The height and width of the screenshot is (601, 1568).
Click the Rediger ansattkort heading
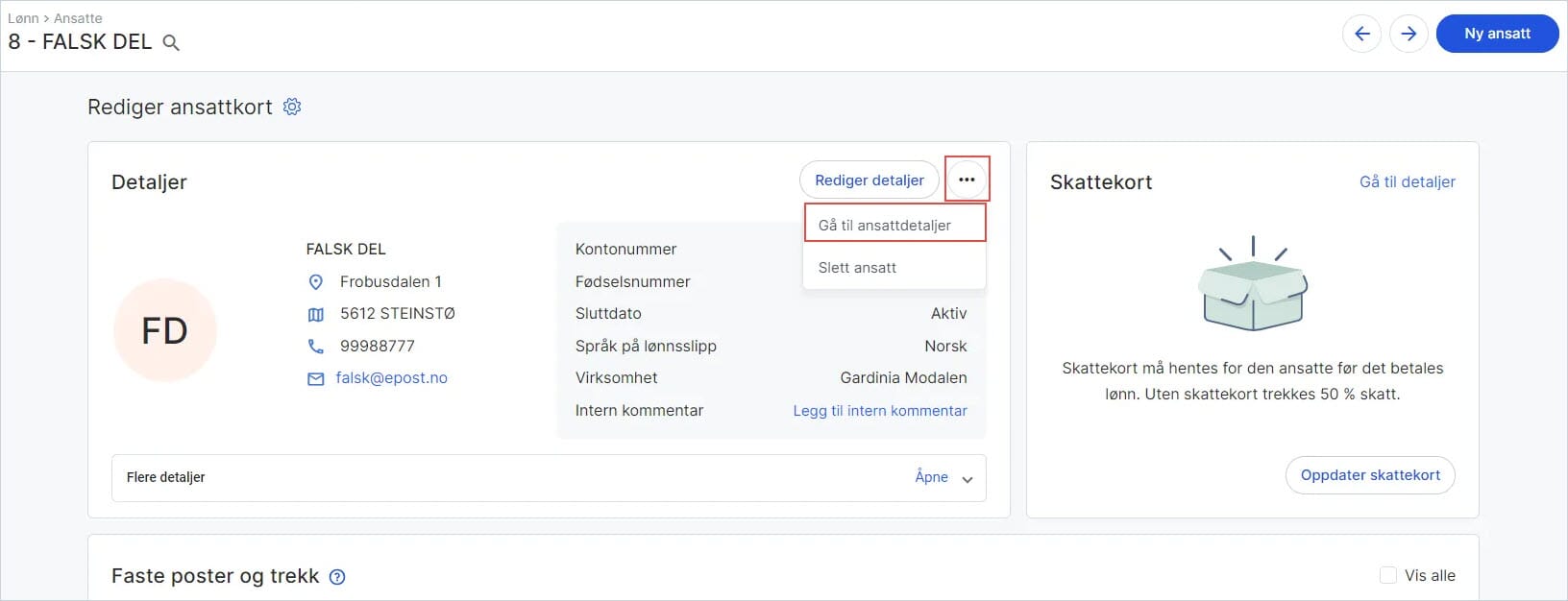click(180, 107)
